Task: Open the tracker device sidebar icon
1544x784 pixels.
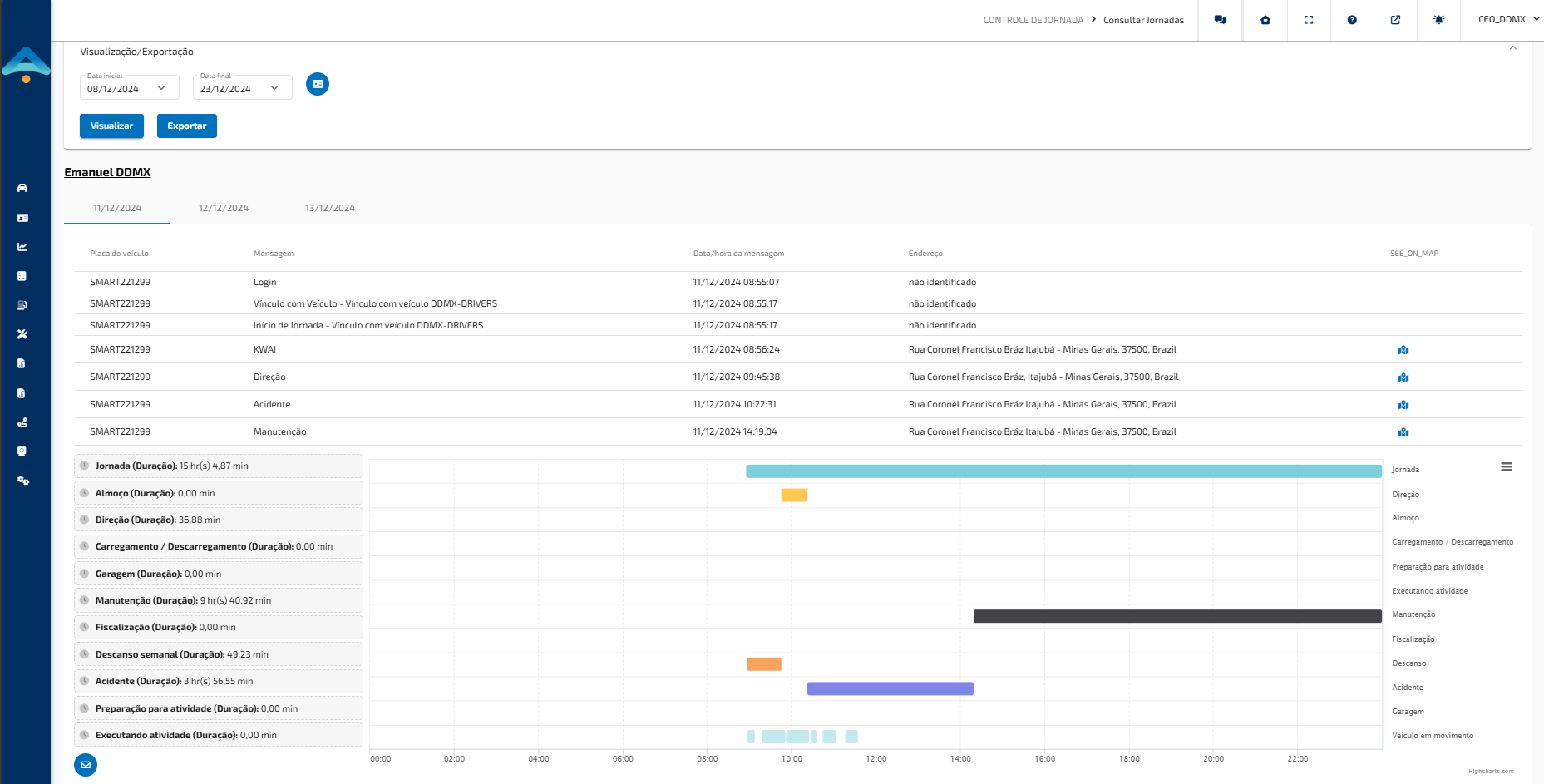Action: coord(22,451)
